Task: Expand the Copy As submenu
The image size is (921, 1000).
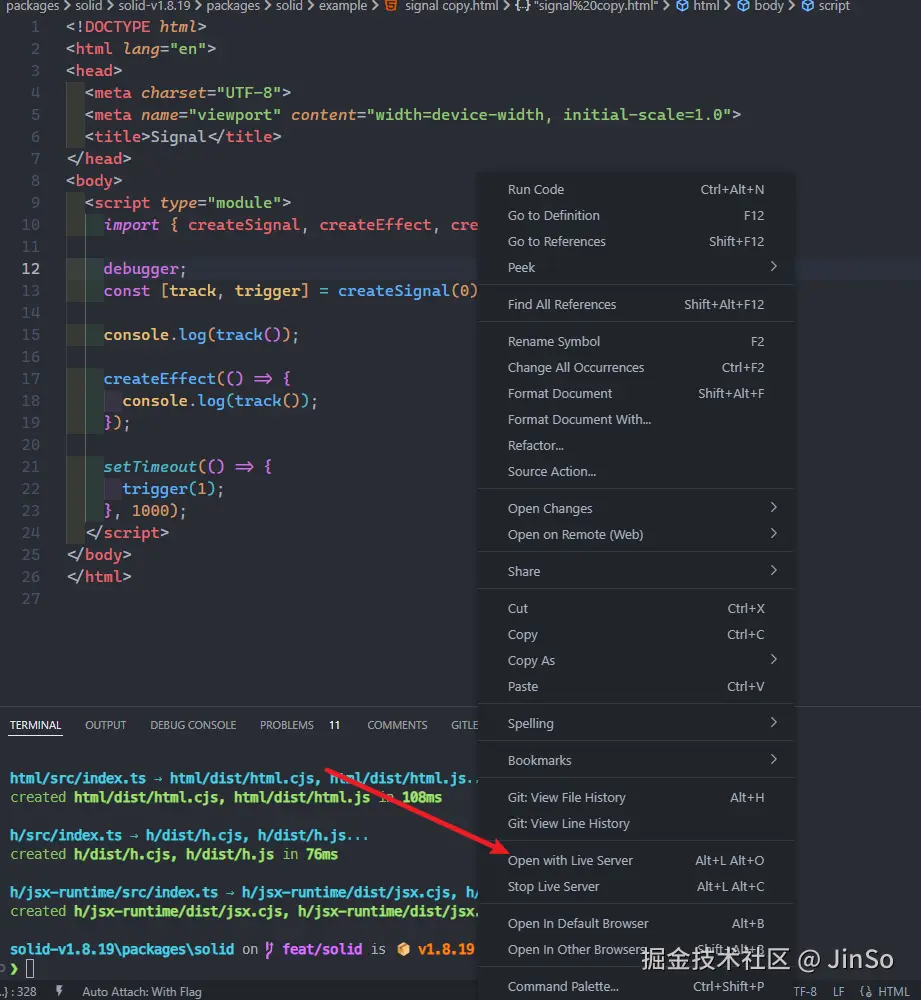Action: click(636, 661)
